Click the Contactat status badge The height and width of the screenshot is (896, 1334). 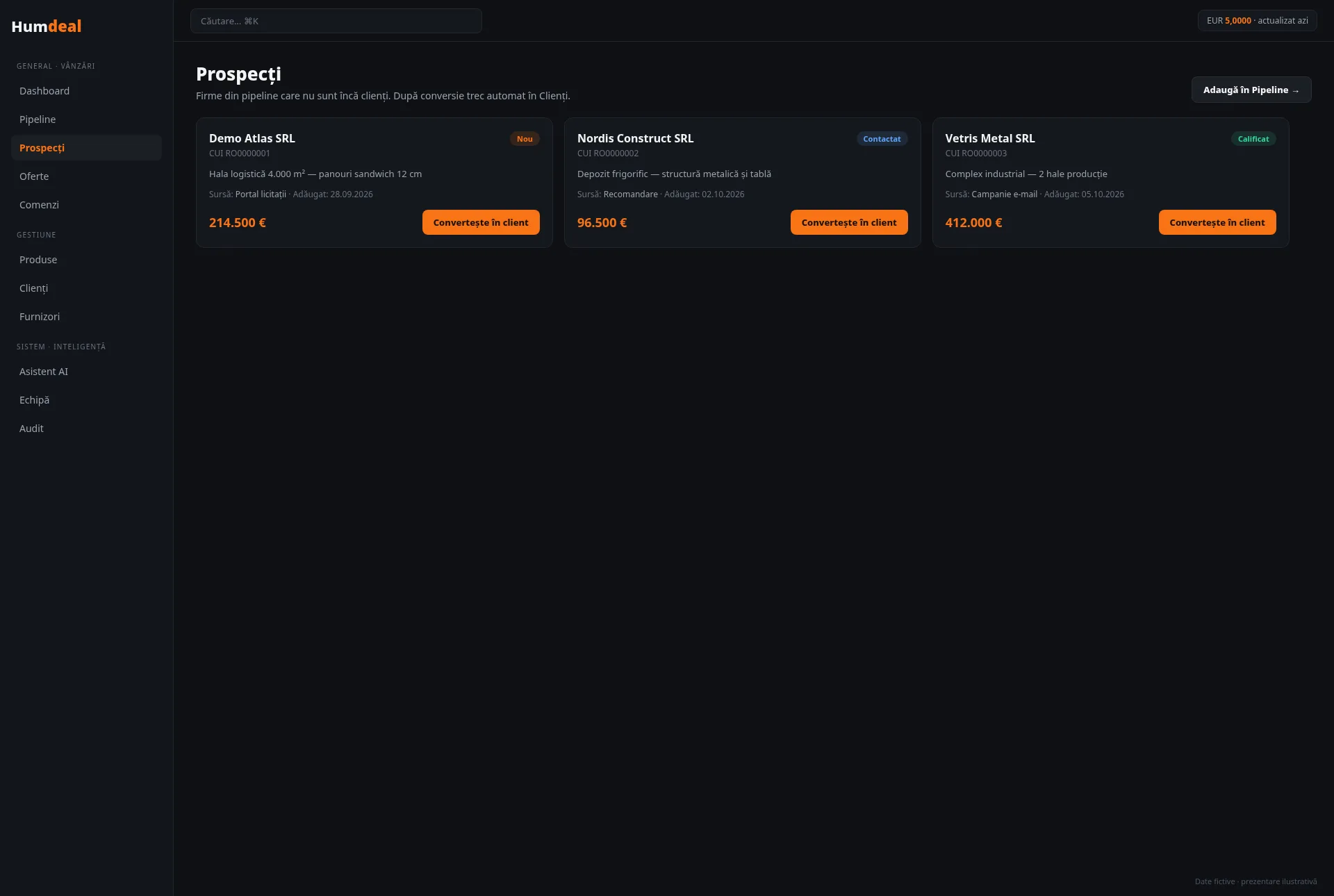[882, 139]
